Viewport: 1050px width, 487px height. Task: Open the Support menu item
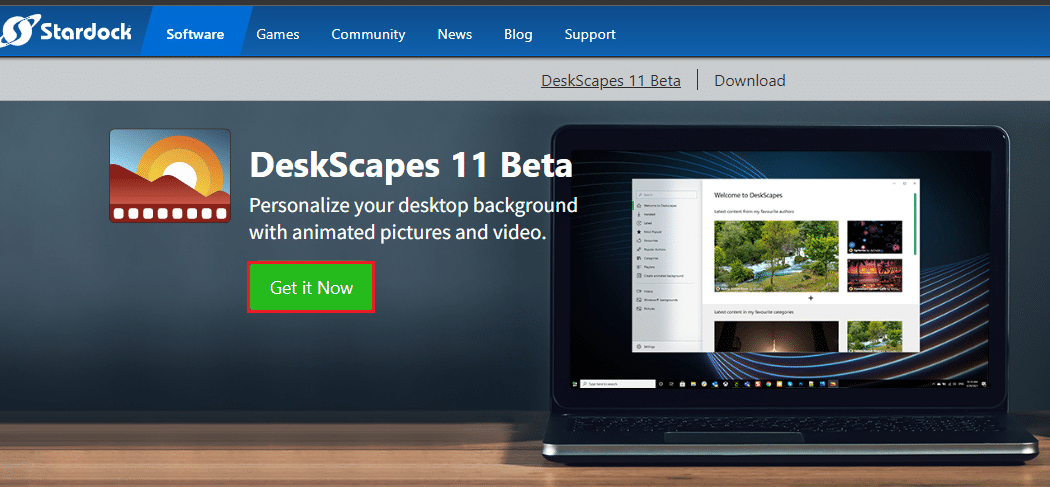[590, 34]
